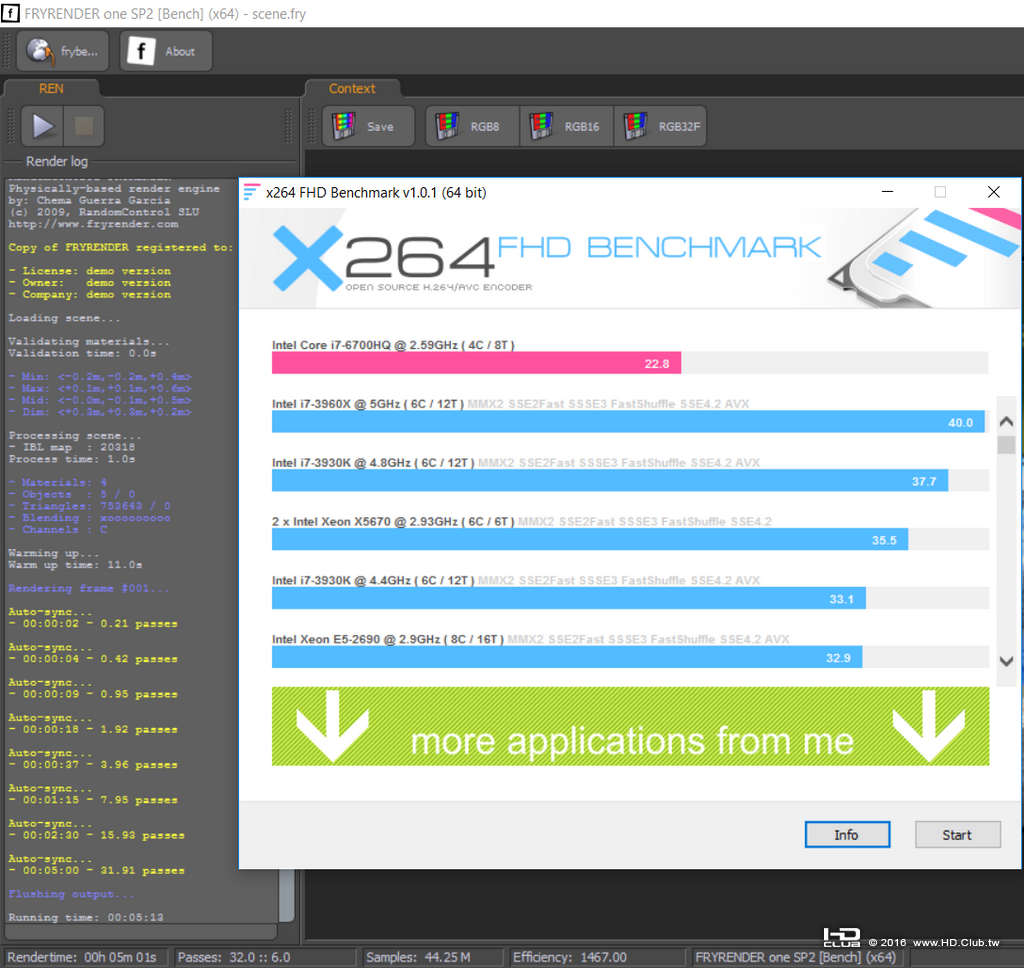The height and width of the screenshot is (968, 1024).
Task: Click the Info button in x264 benchmark
Action: pyautogui.click(x=847, y=835)
